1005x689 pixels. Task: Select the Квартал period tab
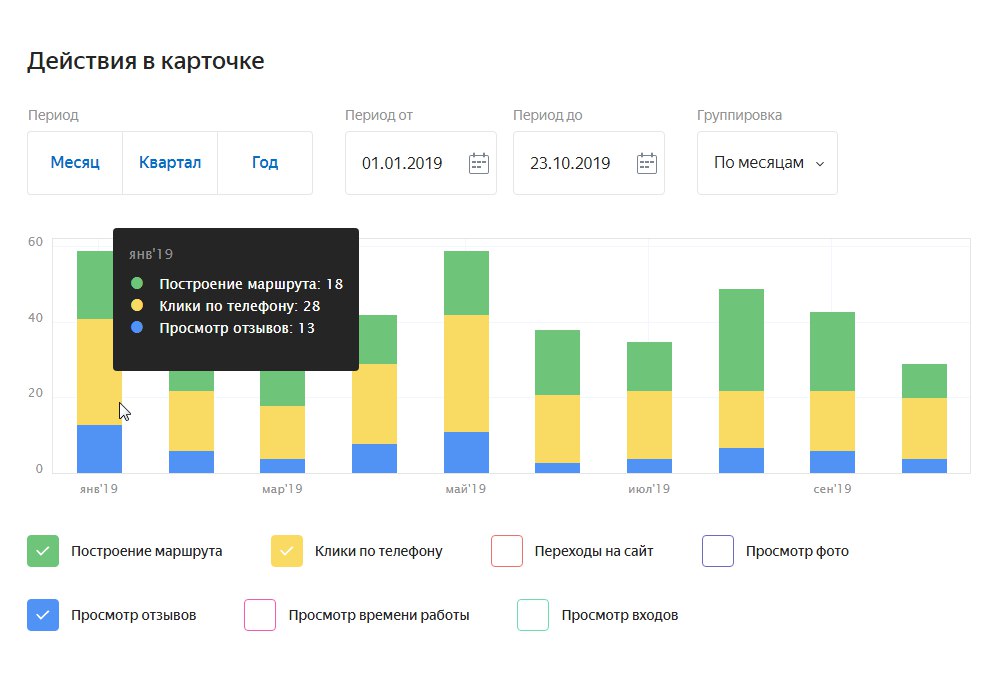[x=170, y=163]
